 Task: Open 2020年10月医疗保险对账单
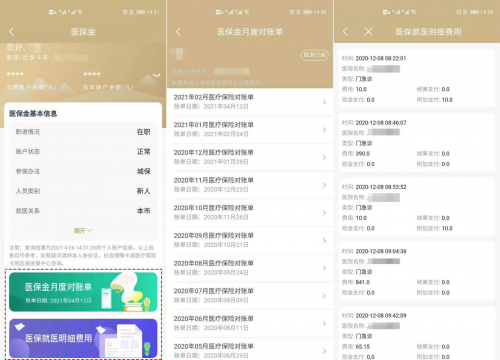tap(250, 212)
